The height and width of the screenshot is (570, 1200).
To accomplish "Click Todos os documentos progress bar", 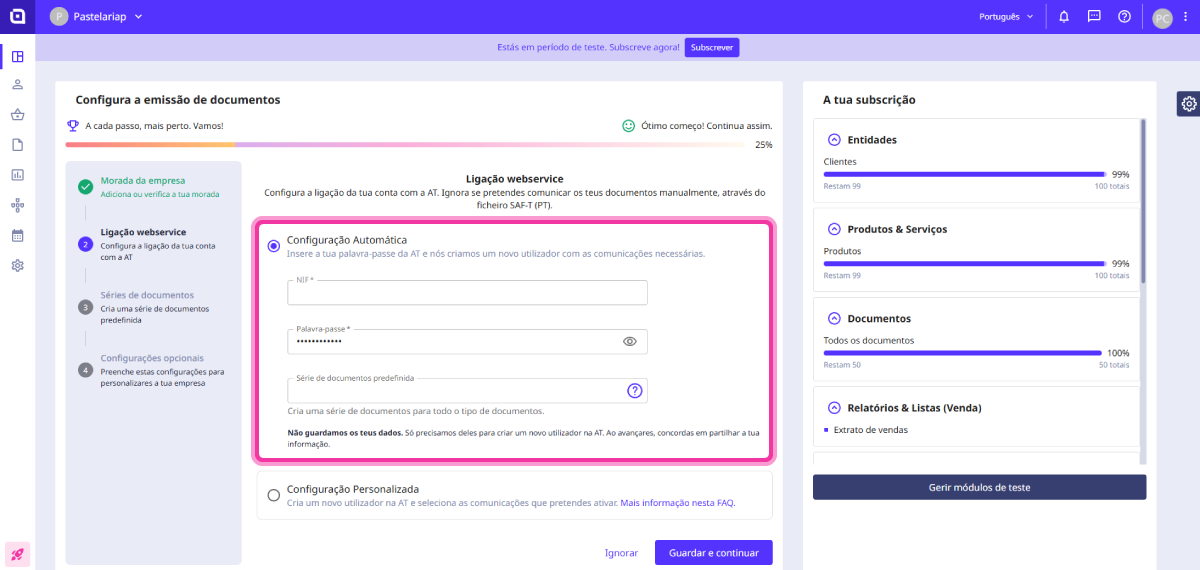I will 964,353.
